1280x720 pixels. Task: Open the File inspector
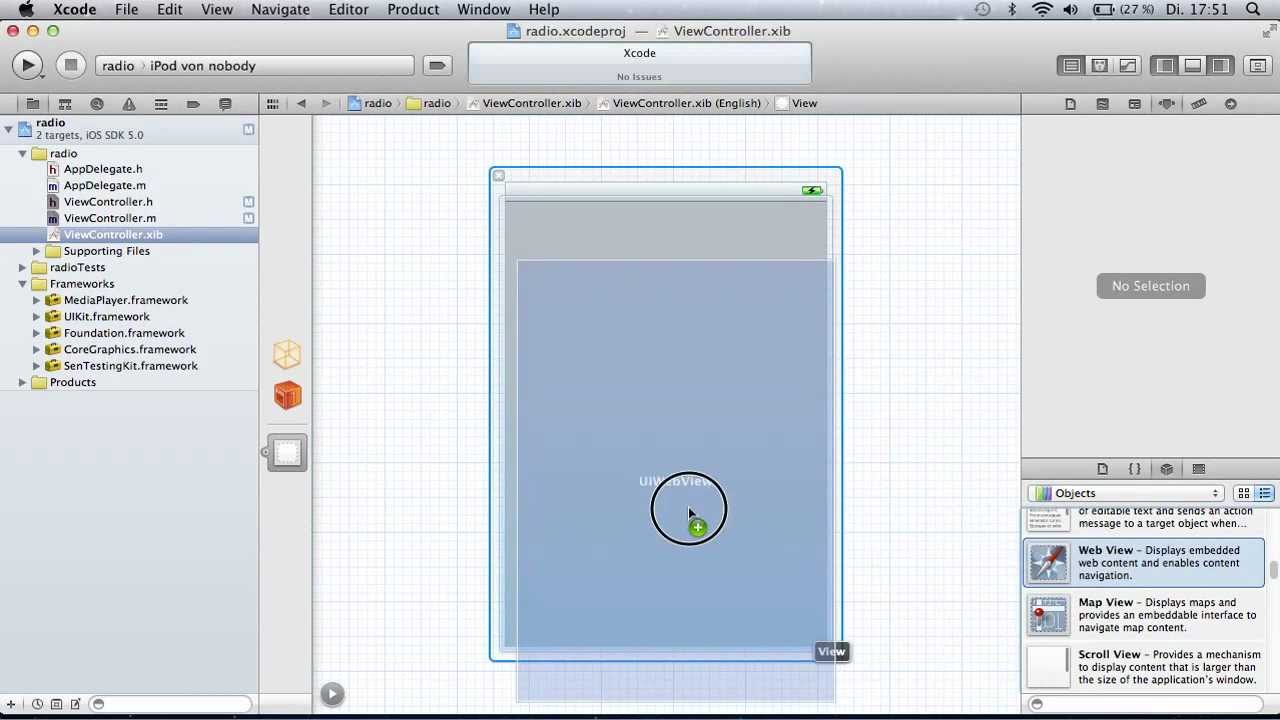(x=1070, y=104)
